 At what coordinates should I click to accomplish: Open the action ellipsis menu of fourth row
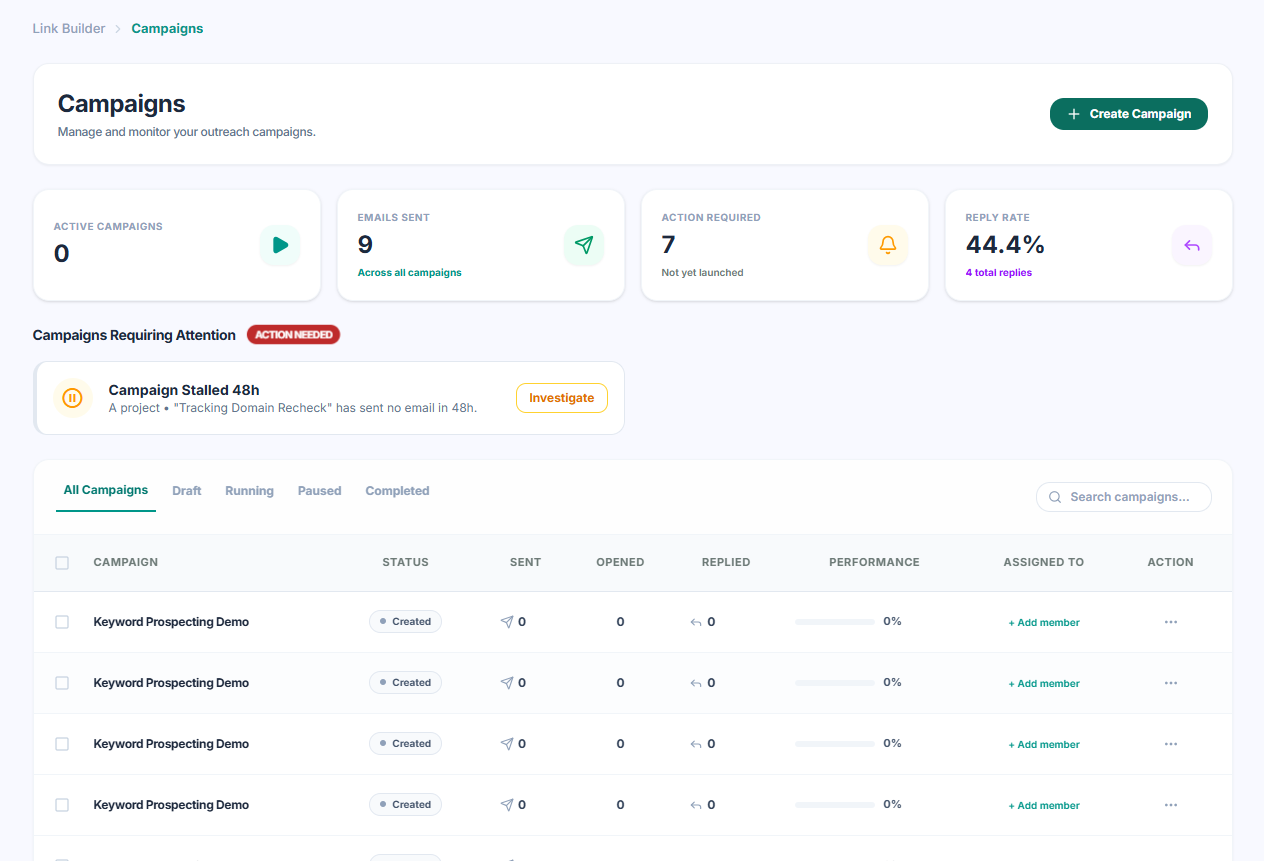coord(1171,805)
